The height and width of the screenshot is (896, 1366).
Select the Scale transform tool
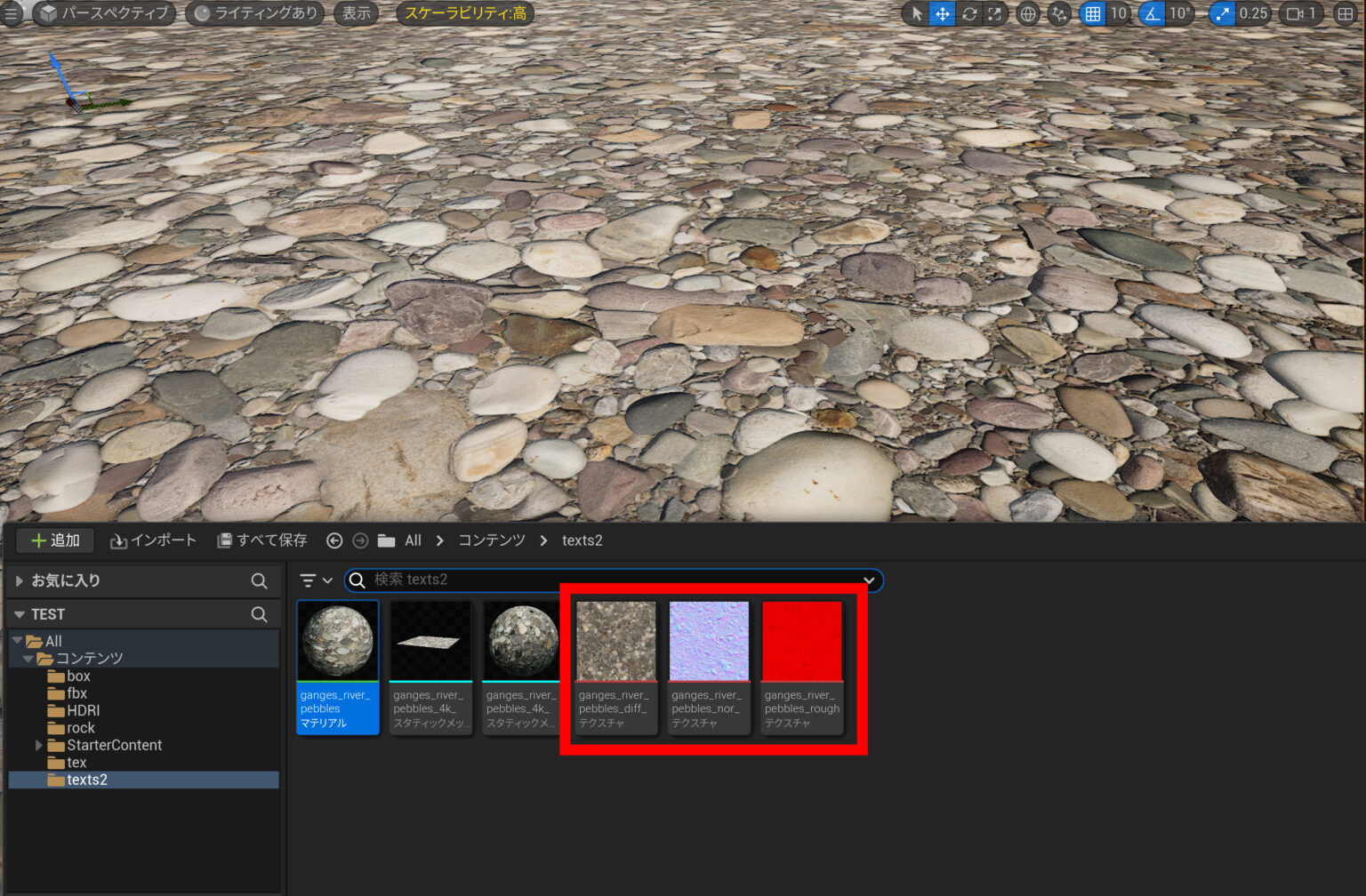click(x=995, y=13)
